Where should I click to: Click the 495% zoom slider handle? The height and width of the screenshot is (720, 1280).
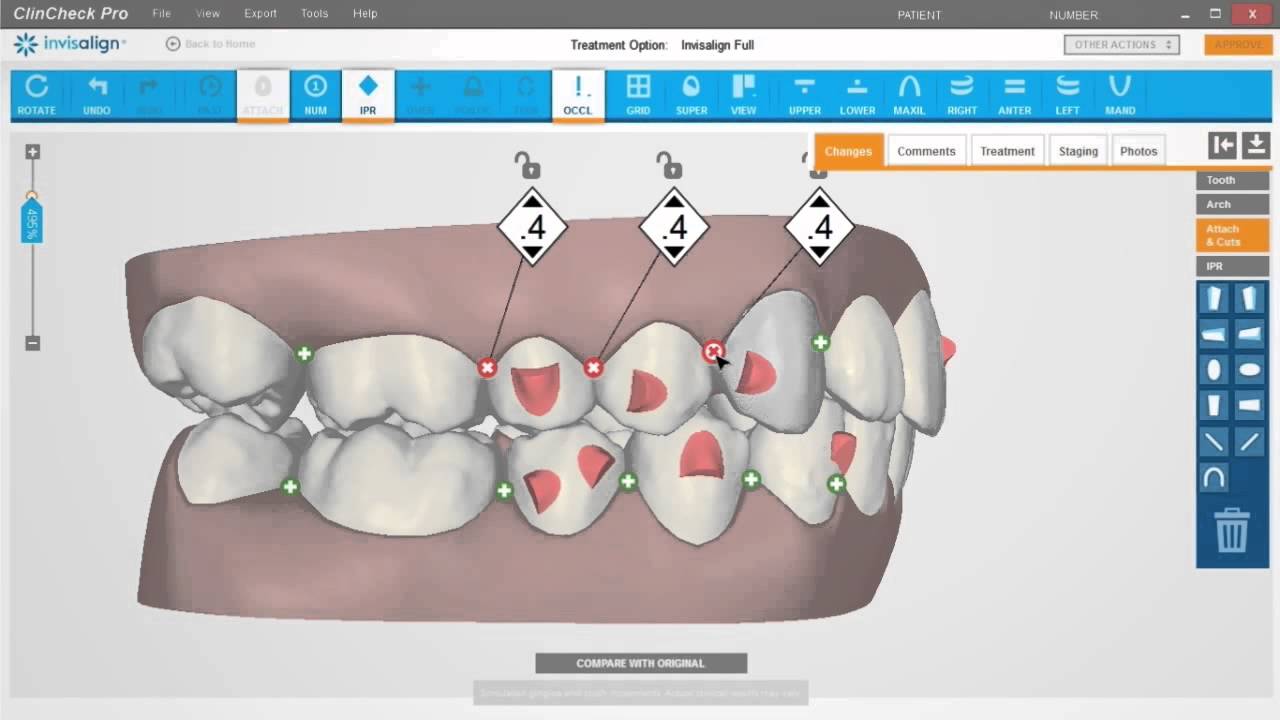[x=32, y=220]
